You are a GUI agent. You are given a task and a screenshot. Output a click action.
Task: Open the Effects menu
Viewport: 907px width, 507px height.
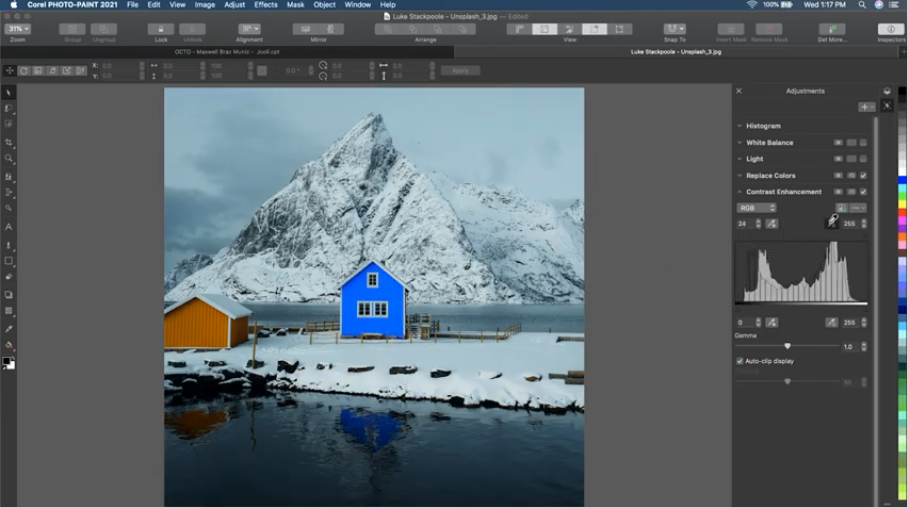pos(266,5)
